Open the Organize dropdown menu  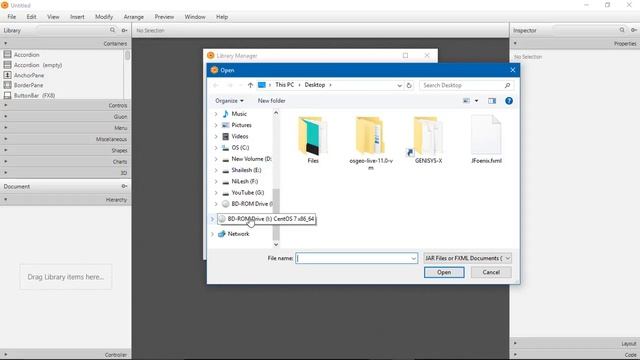(229, 101)
